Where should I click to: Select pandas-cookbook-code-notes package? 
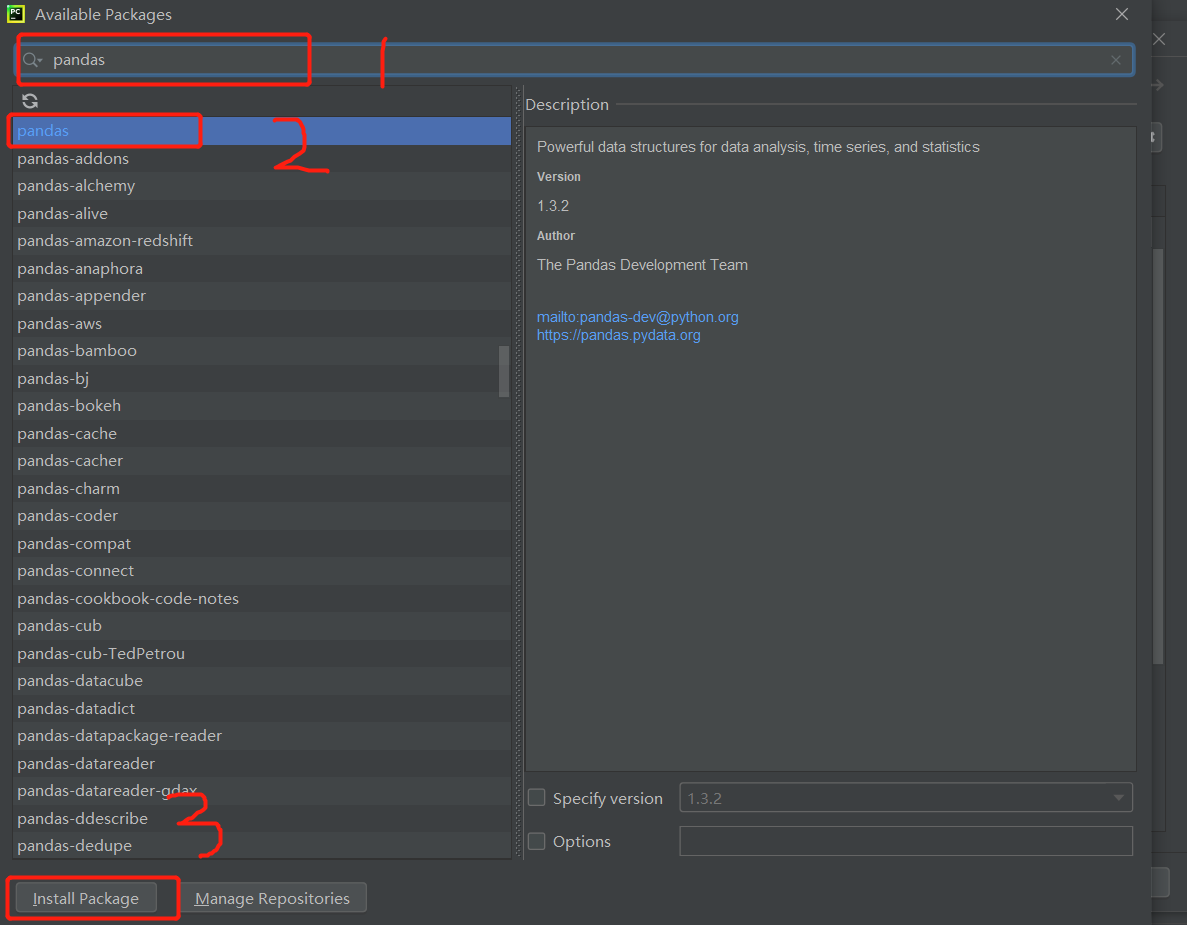(x=128, y=598)
